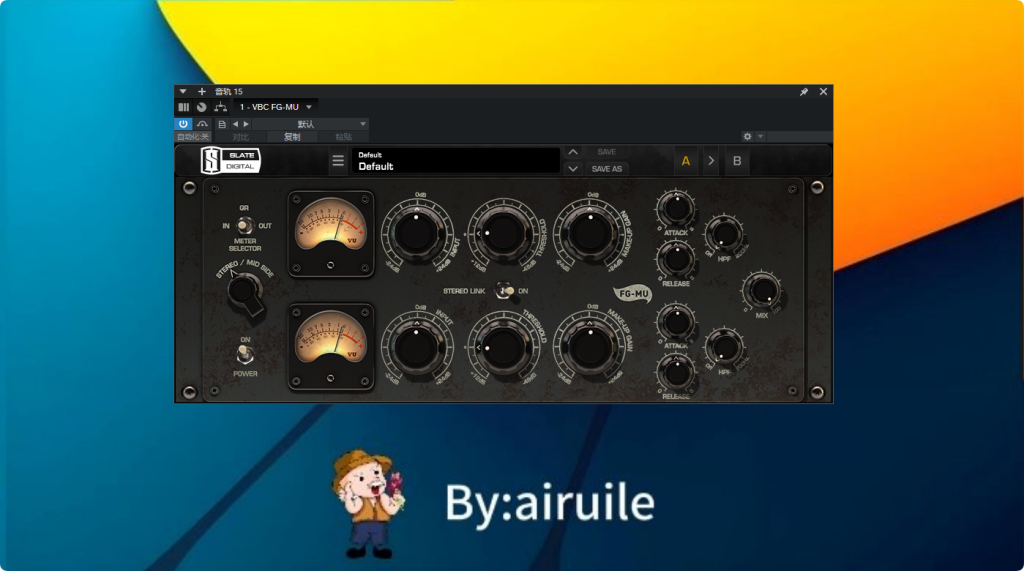Toggle the blue plugin power bypass button
The width and height of the screenshot is (1024, 571).
click(184, 123)
